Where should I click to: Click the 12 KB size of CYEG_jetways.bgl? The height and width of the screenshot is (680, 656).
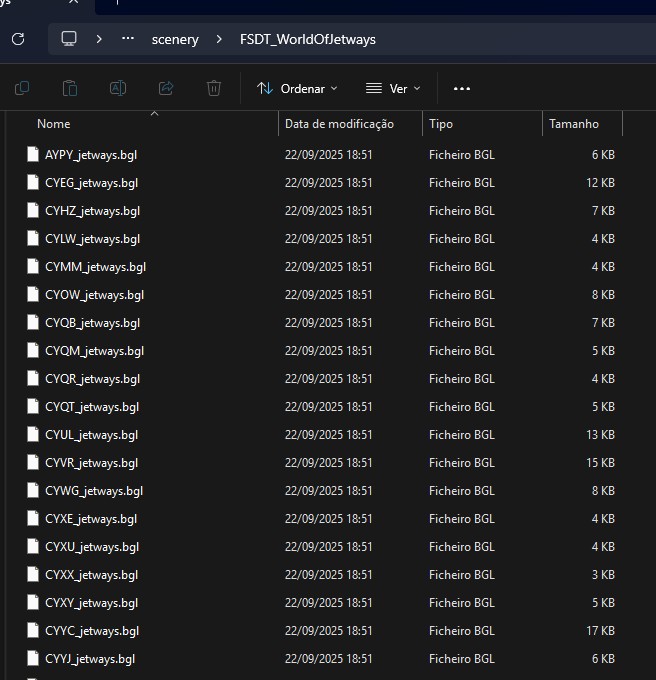pos(600,183)
